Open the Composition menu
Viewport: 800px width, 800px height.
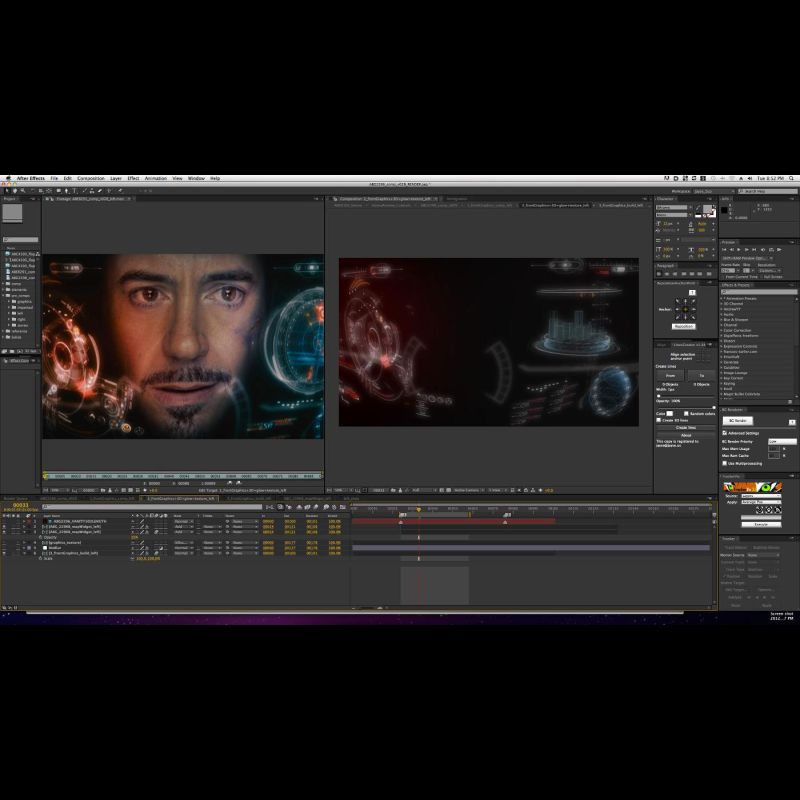click(x=91, y=179)
